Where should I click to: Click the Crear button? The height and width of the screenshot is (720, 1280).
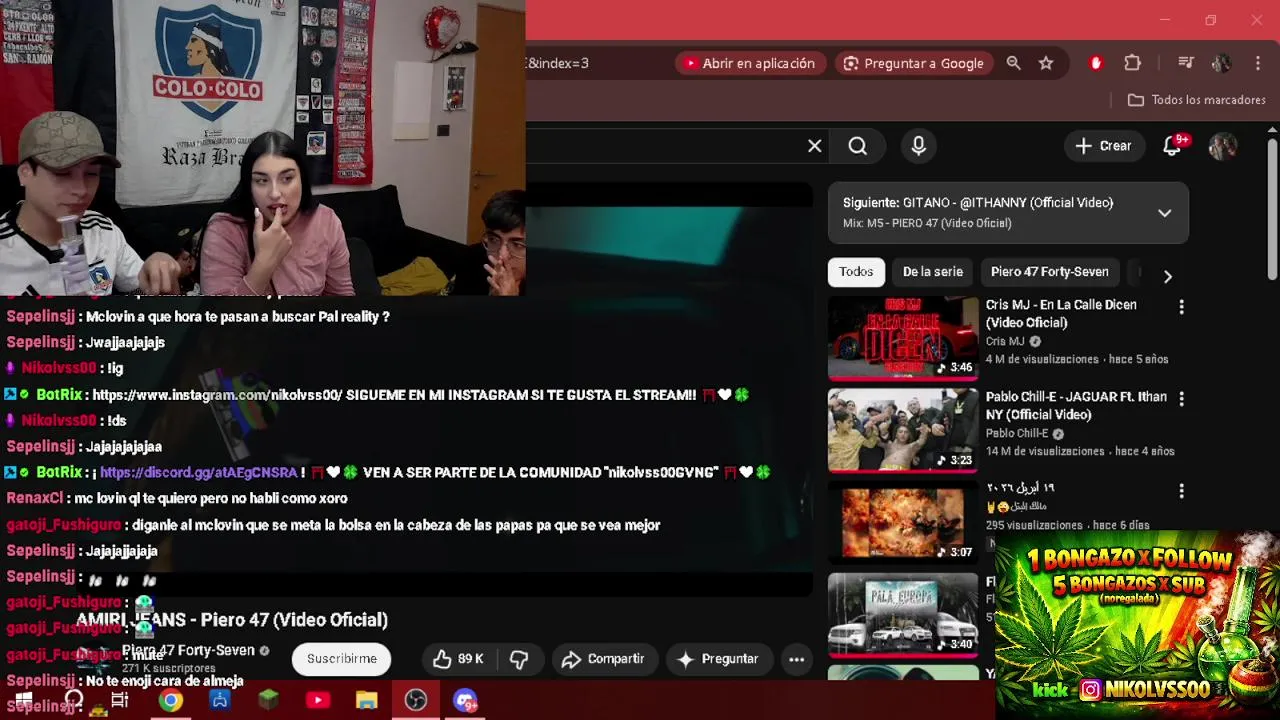pos(1103,146)
